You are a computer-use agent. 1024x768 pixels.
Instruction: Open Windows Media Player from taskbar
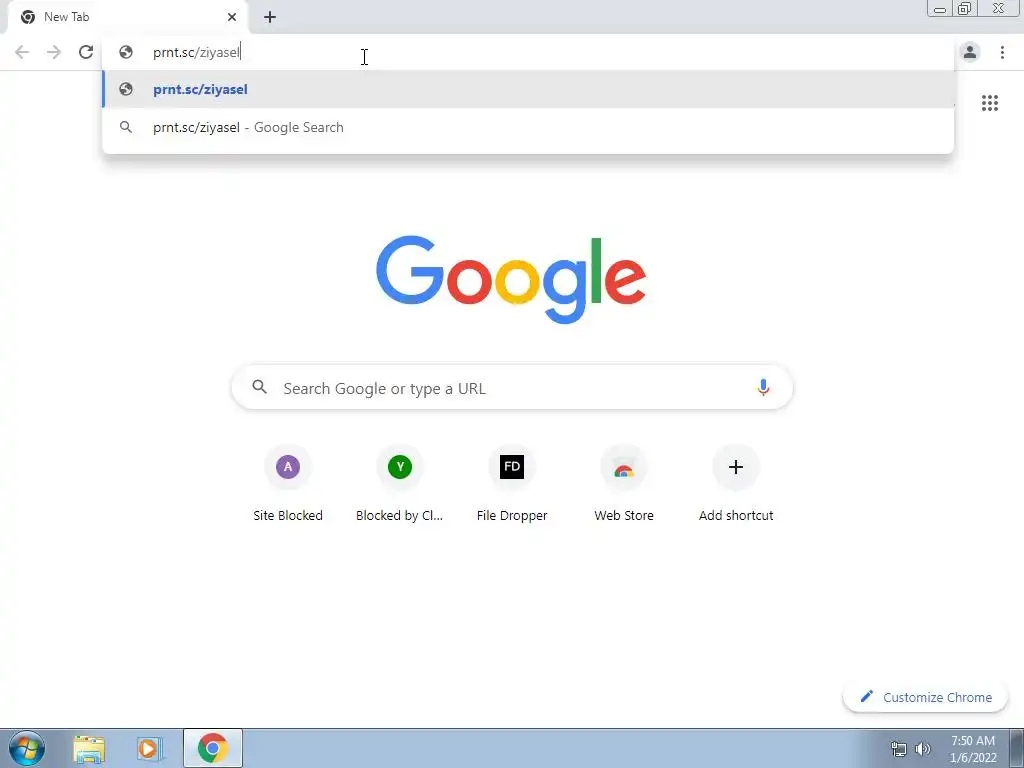(x=150, y=749)
